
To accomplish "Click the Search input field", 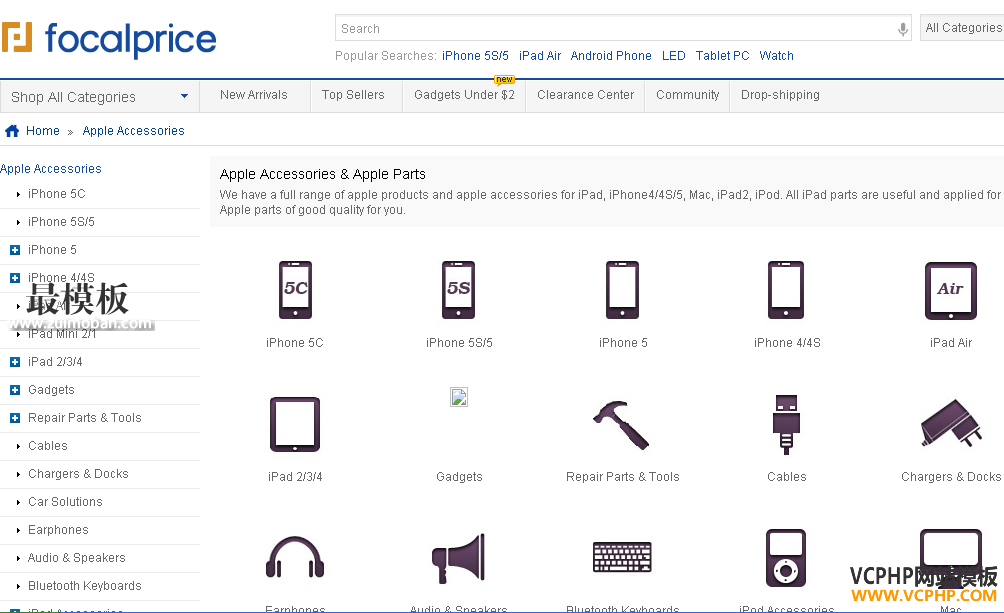I will [623, 28].
